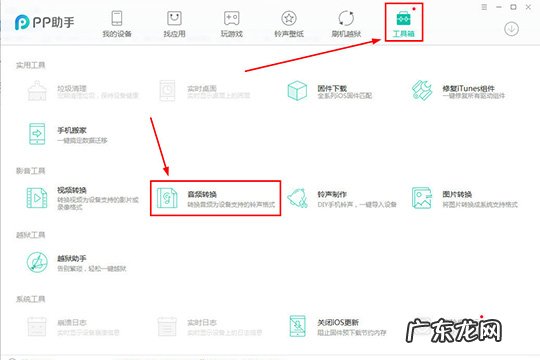Launch the 修复iTunes组件 repair tool
Image resolution: width=540 pixels, height=360 pixels.
pyautogui.click(x=458, y=91)
